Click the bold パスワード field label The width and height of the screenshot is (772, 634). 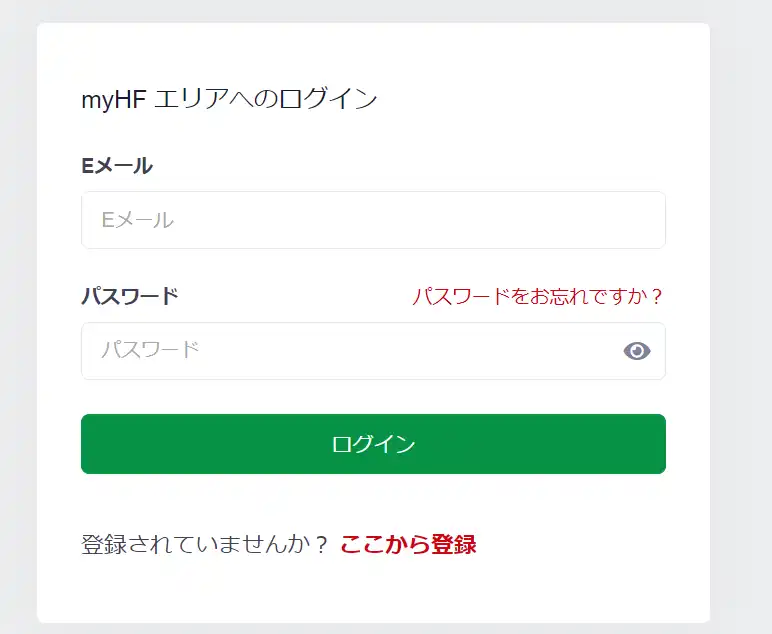130,297
